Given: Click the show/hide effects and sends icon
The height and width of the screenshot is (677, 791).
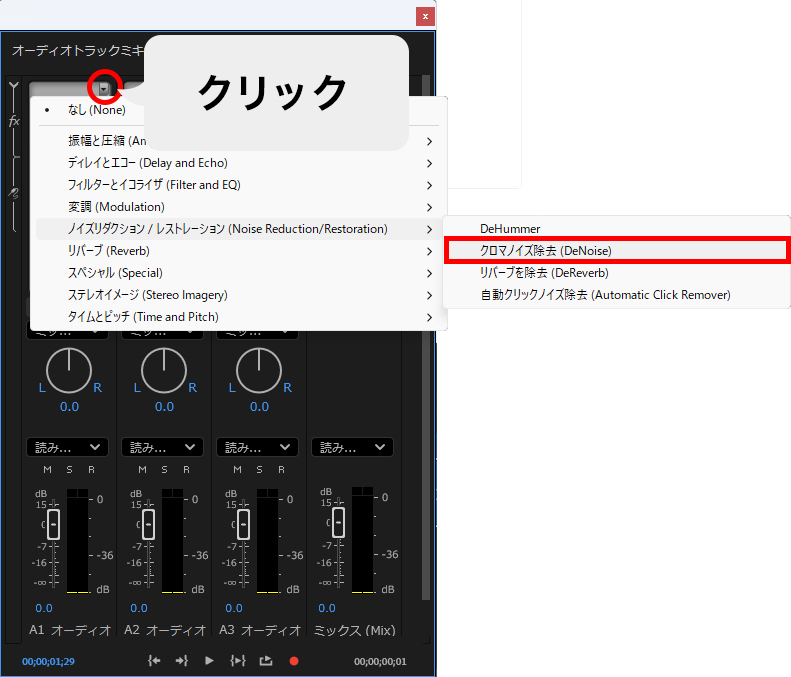Looking at the screenshot, I should (14, 86).
